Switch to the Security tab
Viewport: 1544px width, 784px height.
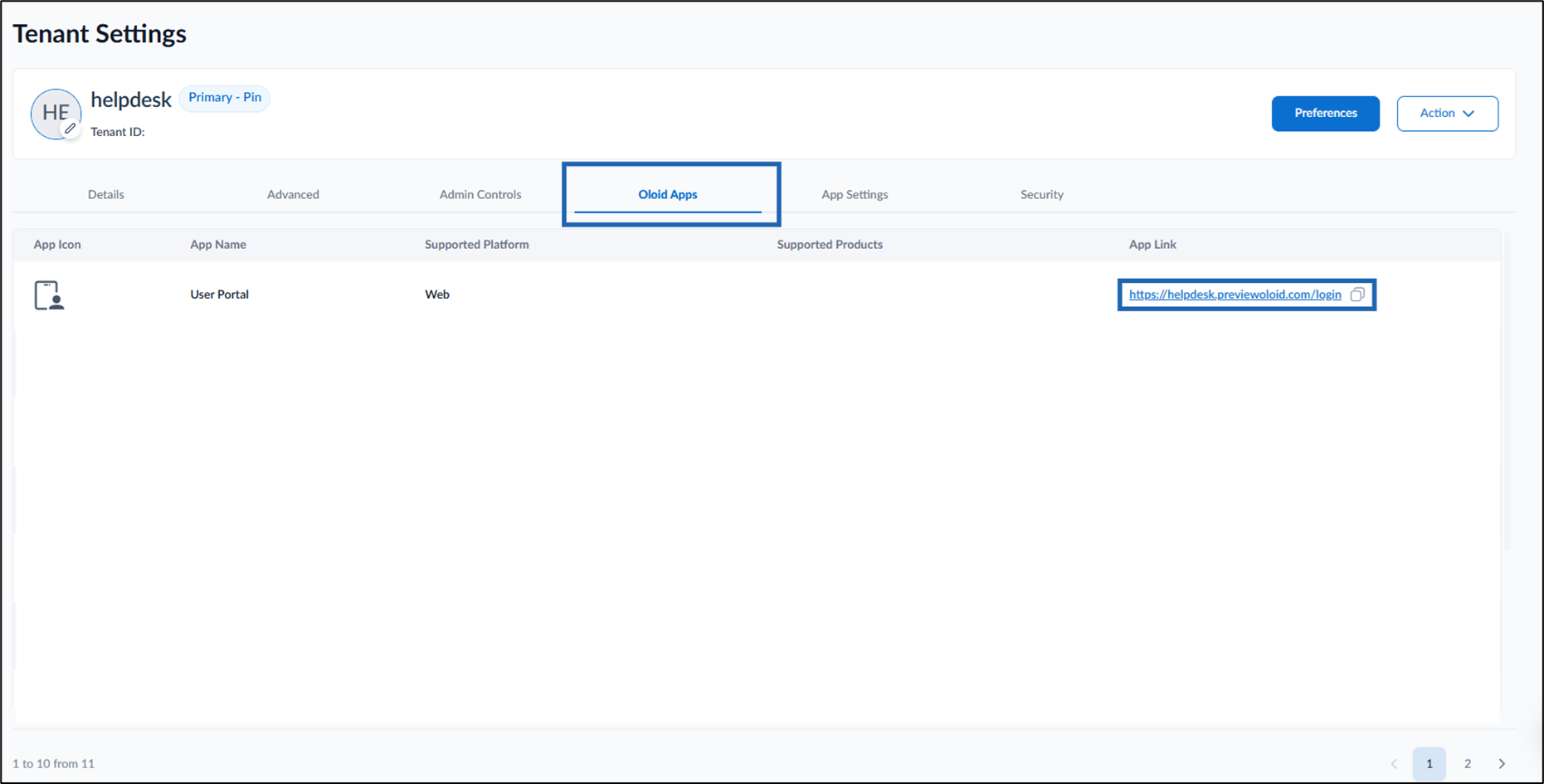[x=1042, y=194]
